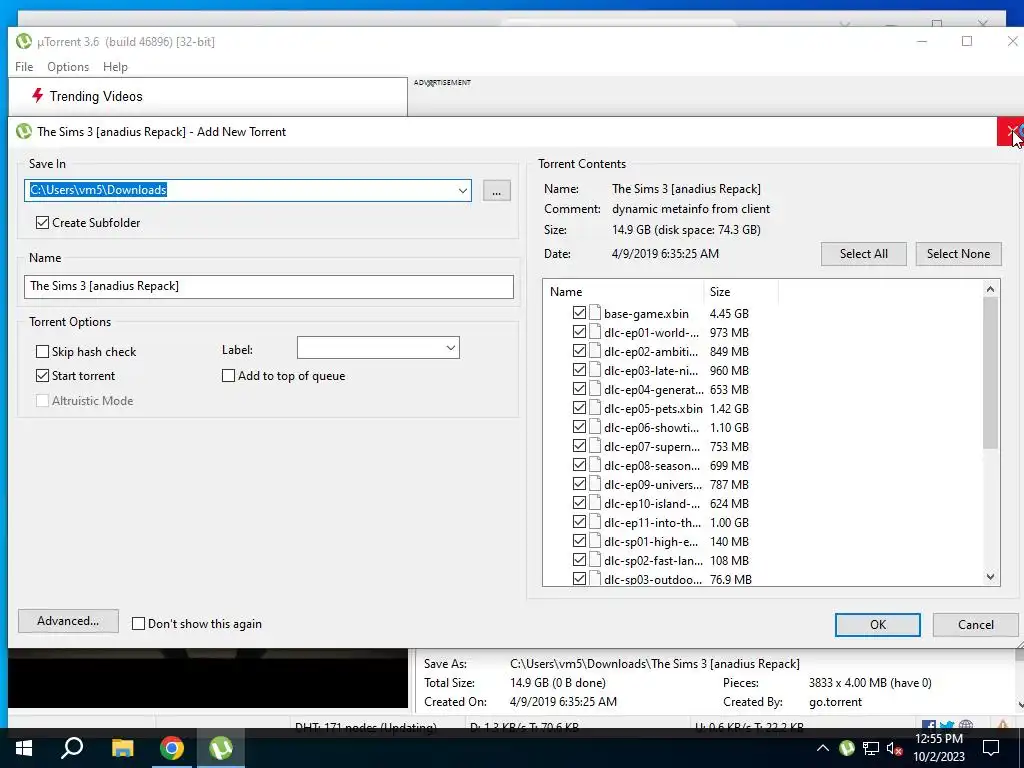Open network status tray icon
This screenshot has width=1024, height=768.
[x=871, y=748]
